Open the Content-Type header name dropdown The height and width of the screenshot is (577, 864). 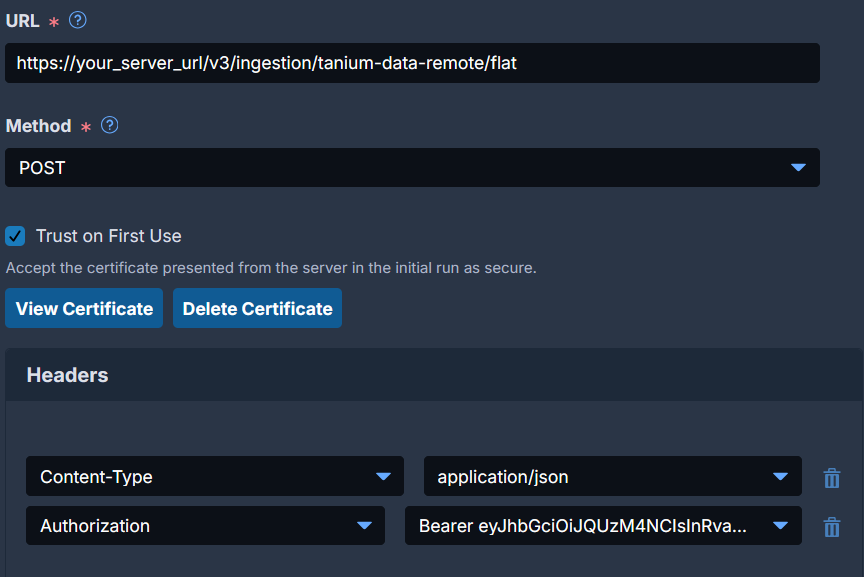(x=215, y=476)
